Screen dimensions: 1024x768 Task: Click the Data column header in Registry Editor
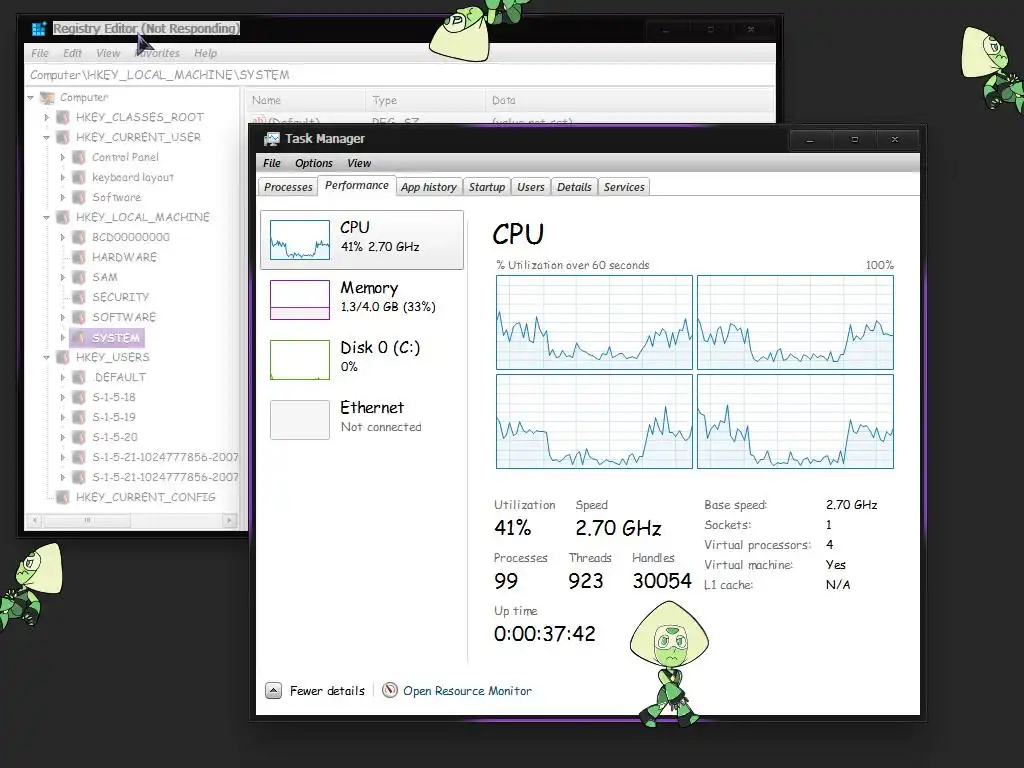(x=630, y=101)
